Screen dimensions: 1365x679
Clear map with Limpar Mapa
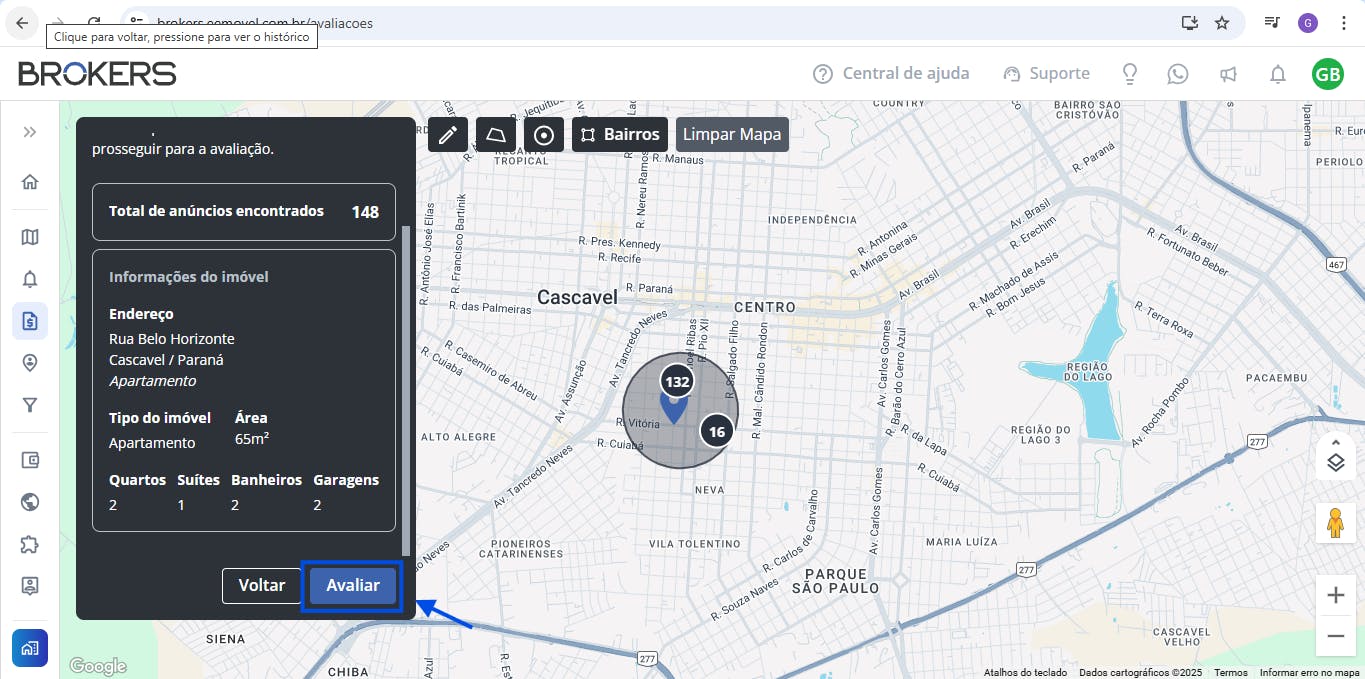pyautogui.click(x=732, y=135)
